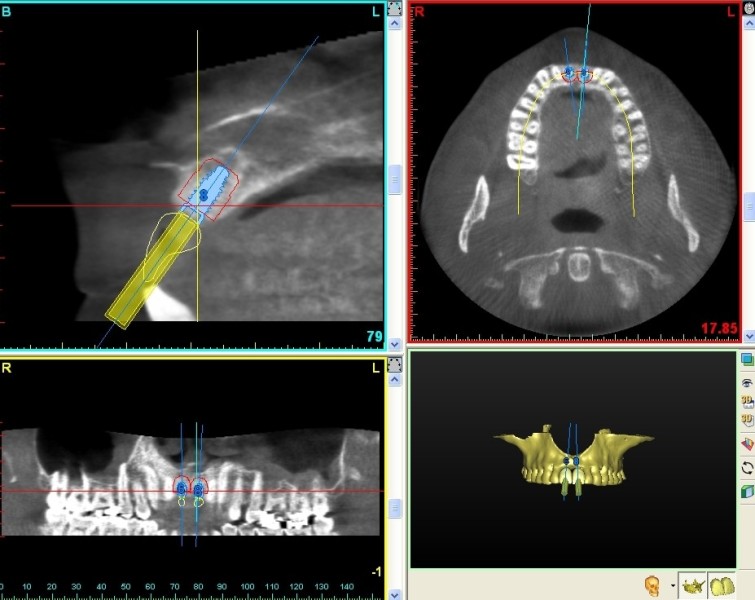Show the teeth model icon
The width and height of the screenshot is (755, 600).
(x=721, y=585)
